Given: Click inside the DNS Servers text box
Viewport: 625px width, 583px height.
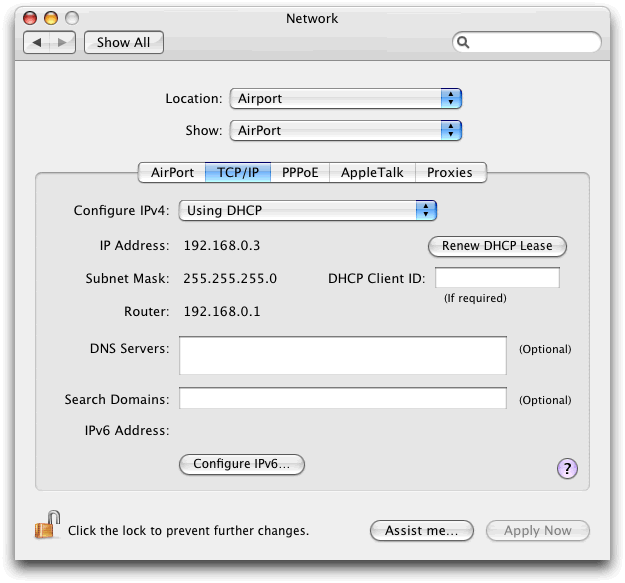Looking at the screenshot, I should [343, 355].
